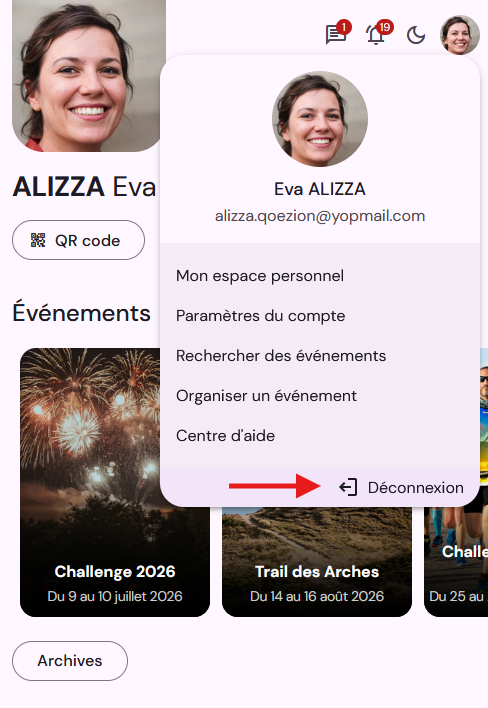
Task: Open the Trail des Arches event card
Action: 317,562
